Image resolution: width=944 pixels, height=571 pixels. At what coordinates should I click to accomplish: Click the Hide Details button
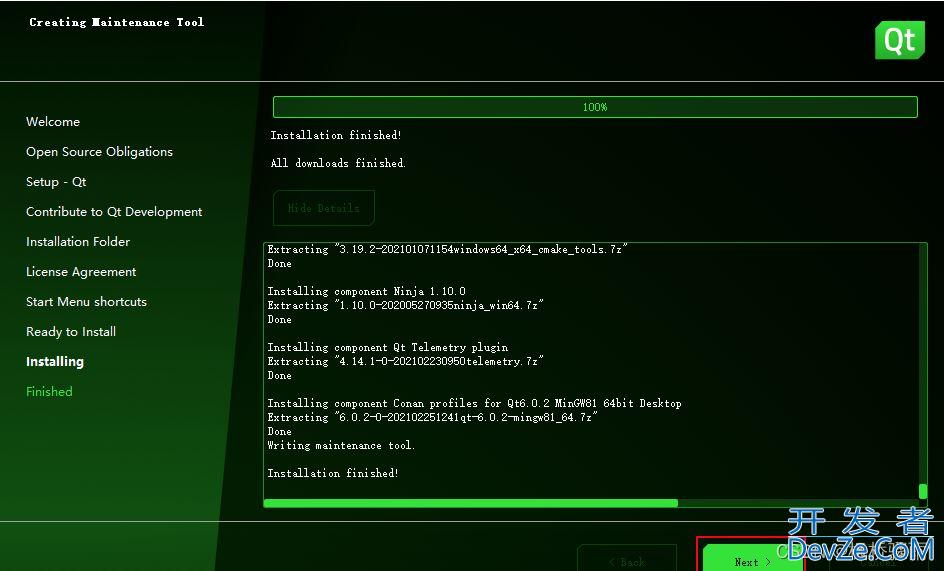pyautogui.click(x=324, y=208)
